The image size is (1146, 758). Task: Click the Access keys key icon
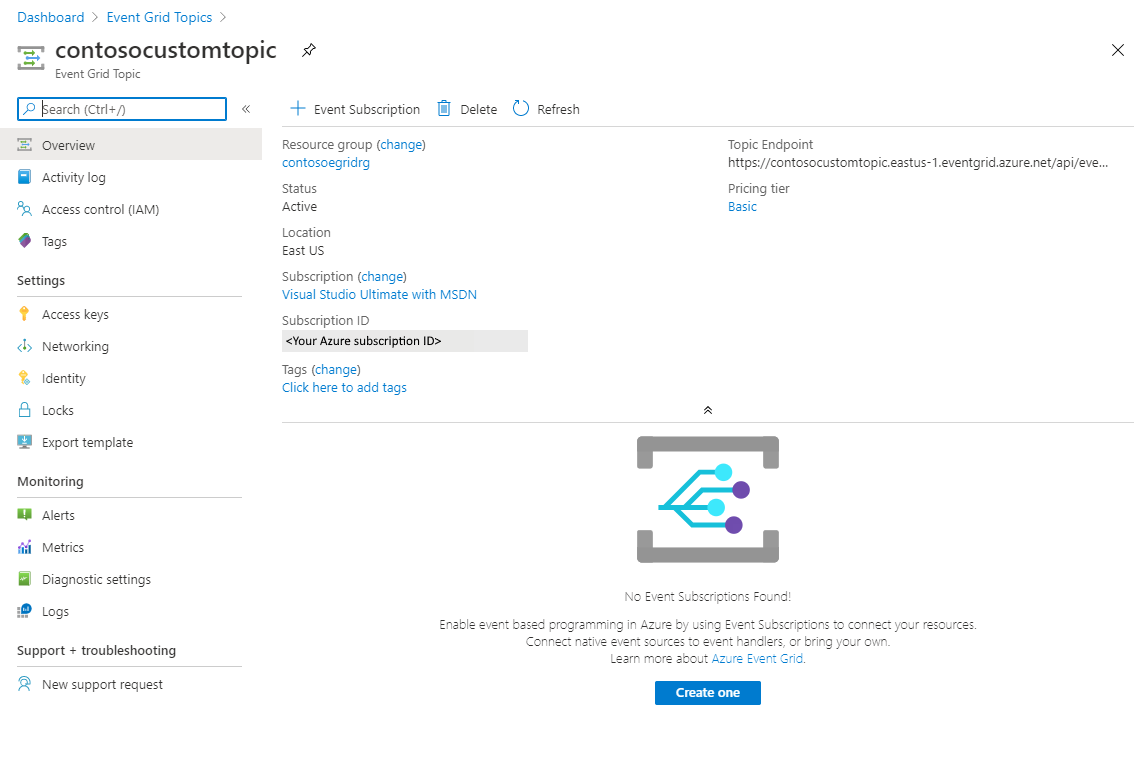(x=25, y=314)
